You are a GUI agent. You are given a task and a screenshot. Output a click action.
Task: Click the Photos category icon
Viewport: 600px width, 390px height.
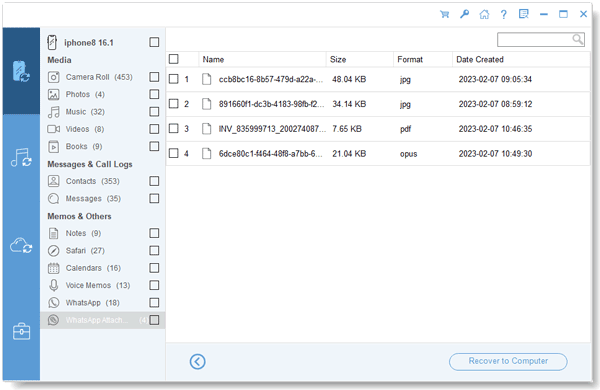pyautogui.click(x=54, y=95)
